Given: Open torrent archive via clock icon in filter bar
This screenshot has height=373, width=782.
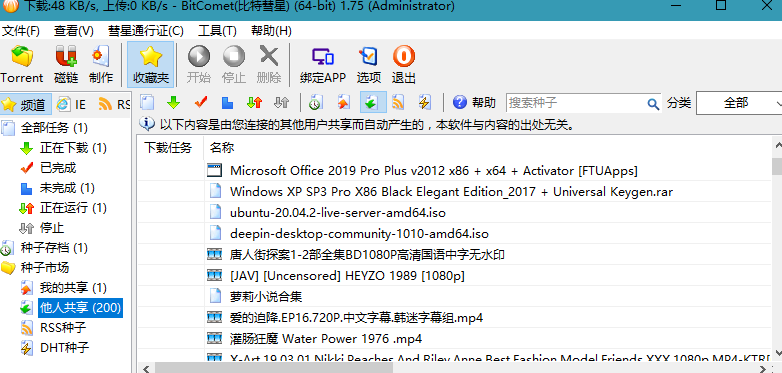Looking at the screenshot, I should pyautogui.click(x=315, y=103).
